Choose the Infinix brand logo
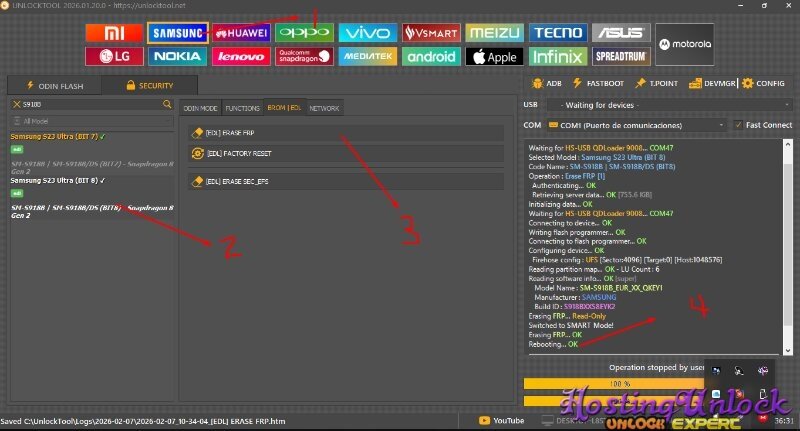 pos(558,56)
